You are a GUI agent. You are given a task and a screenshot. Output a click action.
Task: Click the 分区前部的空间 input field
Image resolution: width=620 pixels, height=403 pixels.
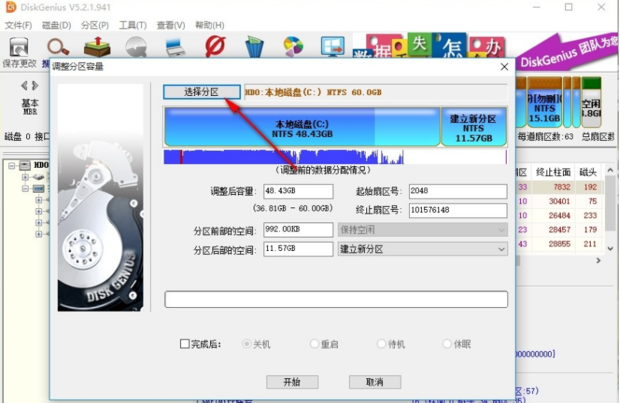pos(298,229)
